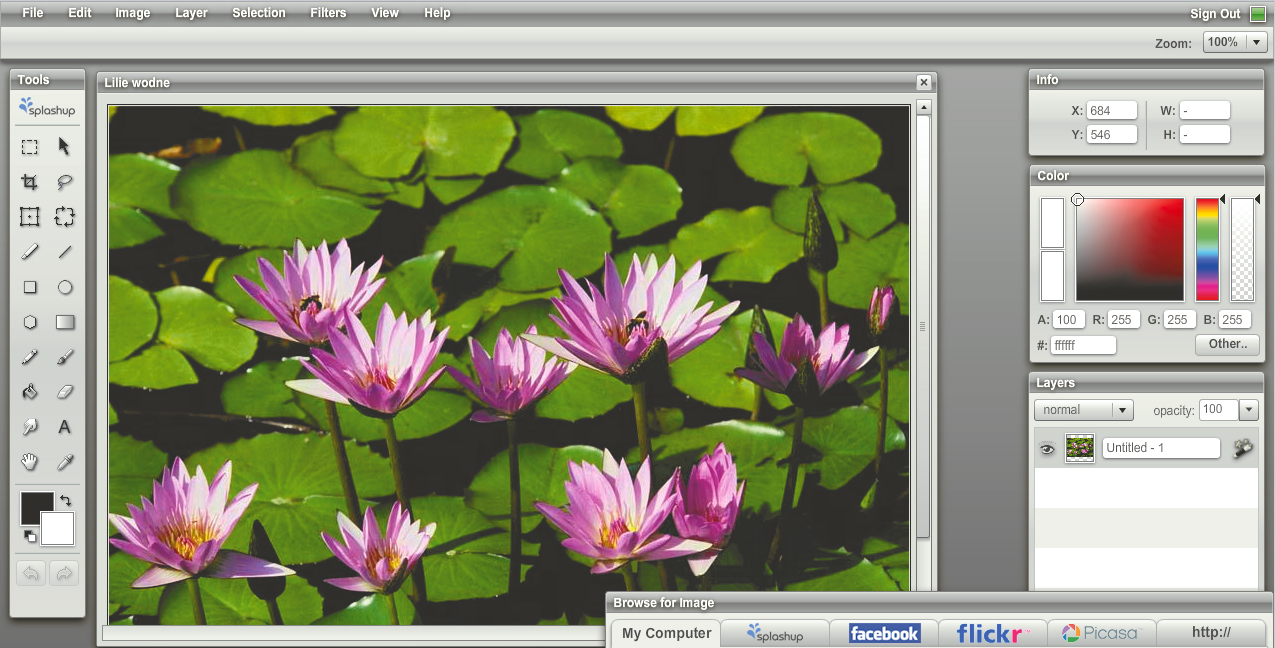Activate the Text tool
Image resolution: width=1275 pixels, height=648 pixels.
coord(65,427)
